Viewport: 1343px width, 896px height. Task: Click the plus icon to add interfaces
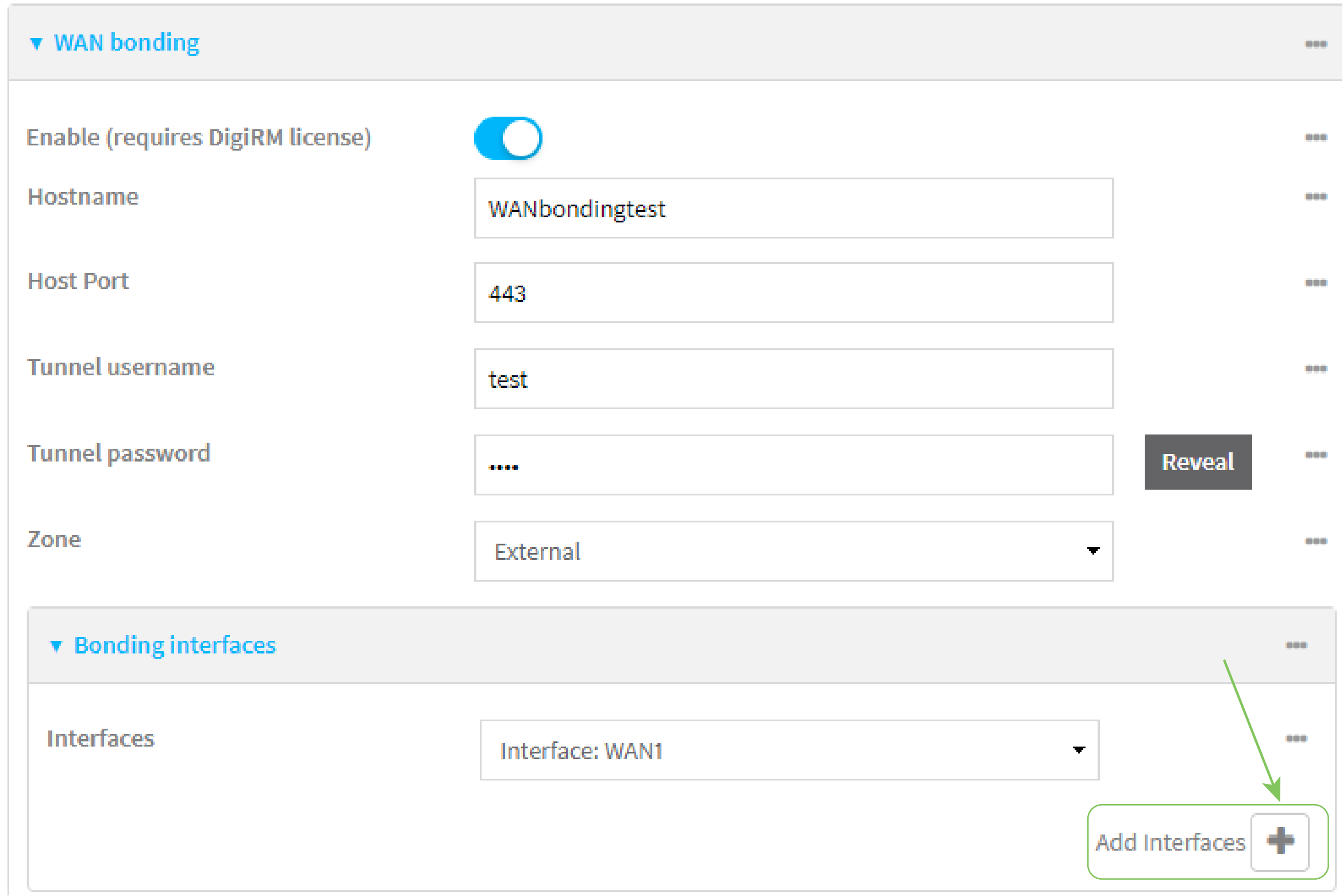(1280, 841)
